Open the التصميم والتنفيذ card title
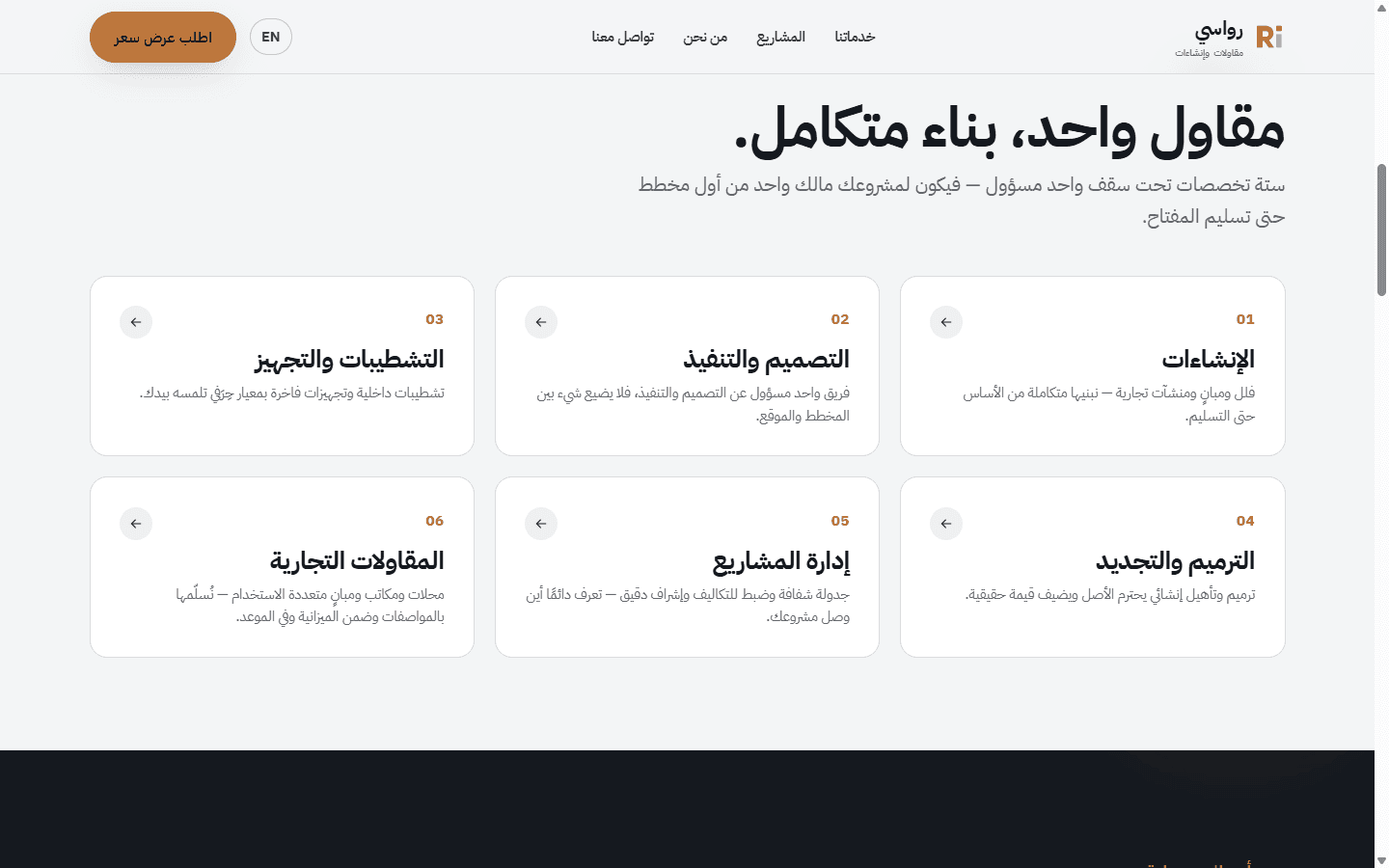 (767, 360)
